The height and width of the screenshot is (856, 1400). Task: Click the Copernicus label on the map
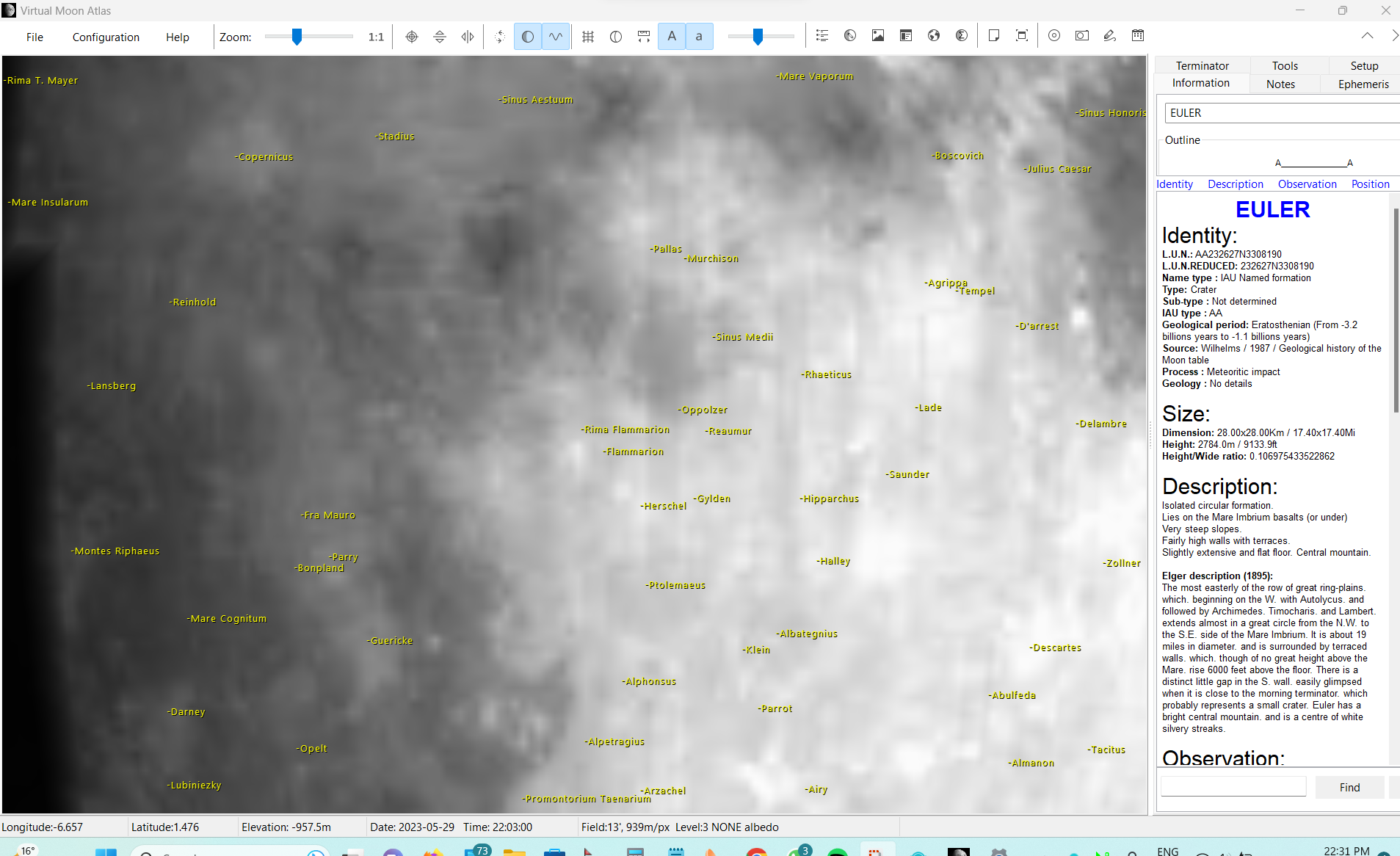(265, 157)
